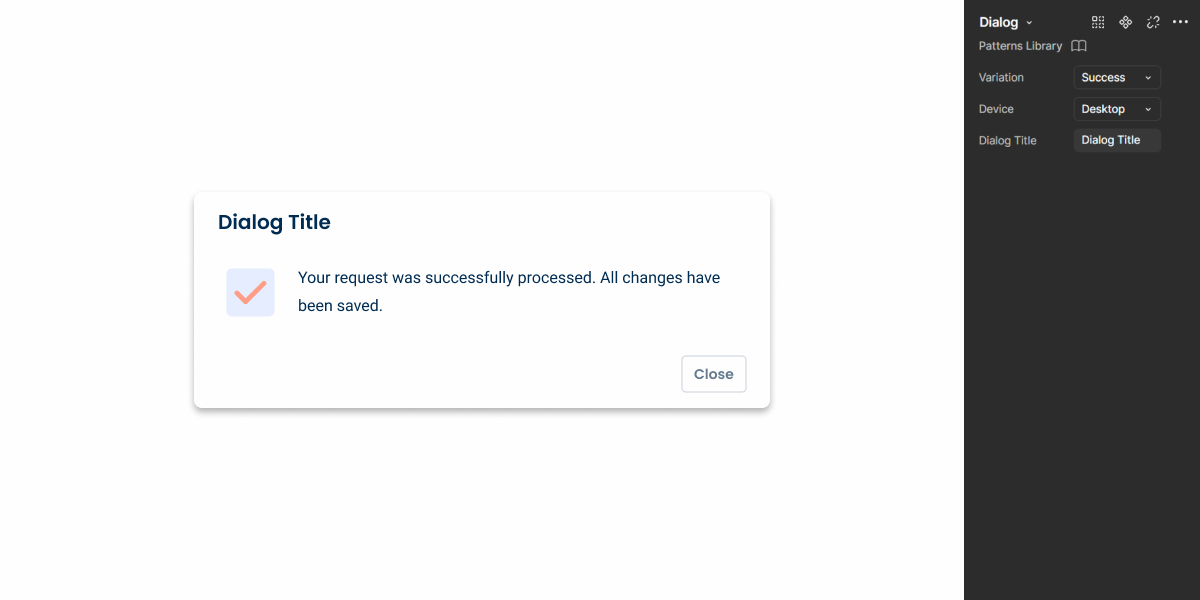Viewport: 1200px width, 600px height.
Task: Click the dashed-squares component properties icon
Action: coord(1098,22)
